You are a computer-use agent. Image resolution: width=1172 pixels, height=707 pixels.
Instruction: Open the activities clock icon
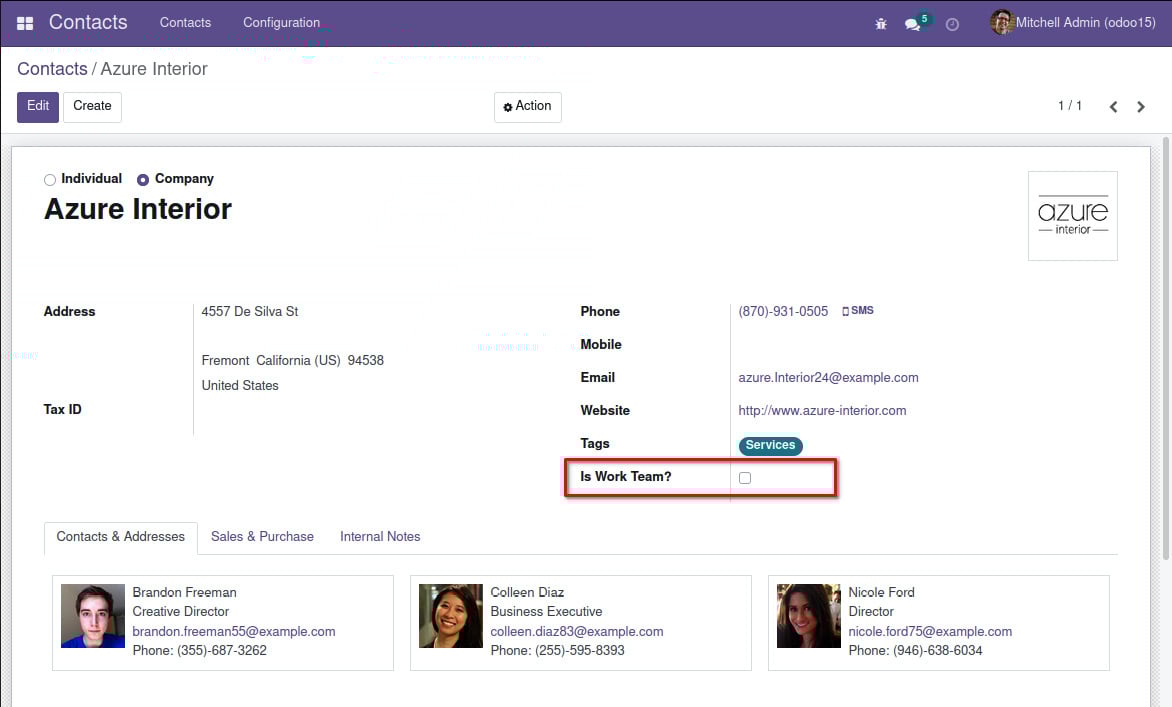[x=952, y=24]
